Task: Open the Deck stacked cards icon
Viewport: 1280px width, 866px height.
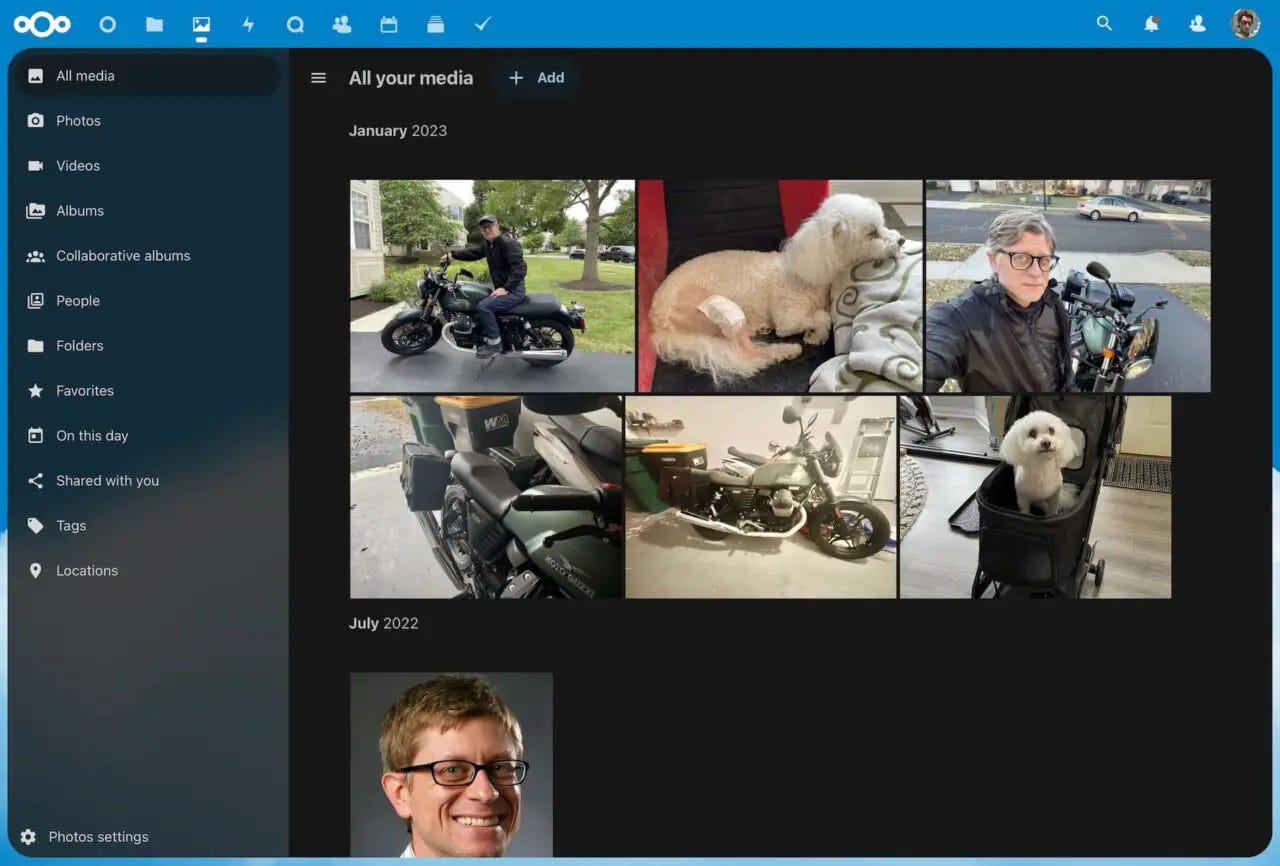Action: [436, 24]
